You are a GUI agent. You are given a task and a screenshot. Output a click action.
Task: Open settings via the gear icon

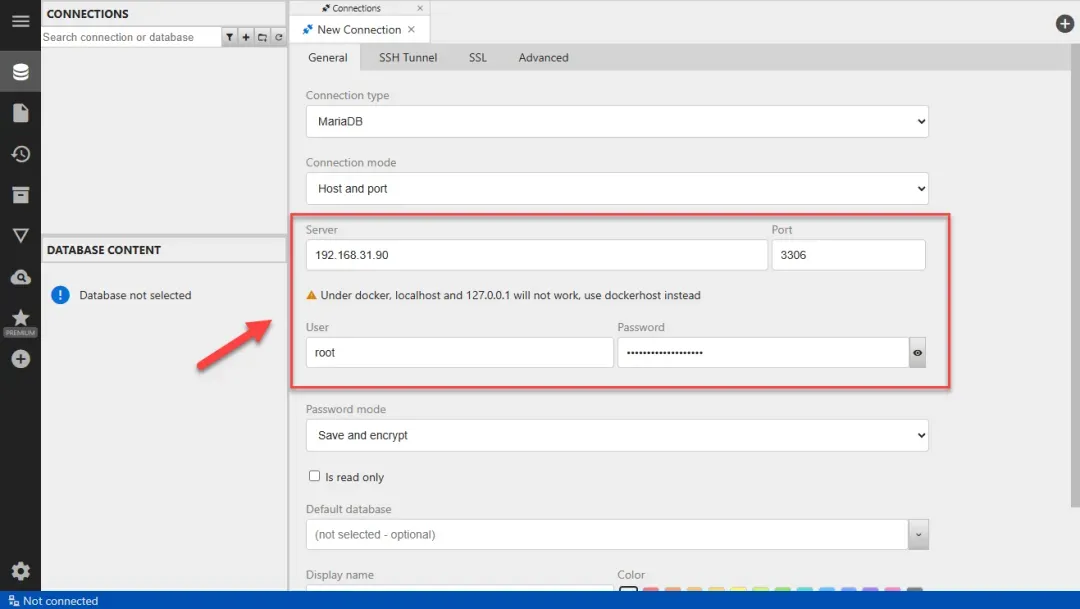[x=21, y=570]
